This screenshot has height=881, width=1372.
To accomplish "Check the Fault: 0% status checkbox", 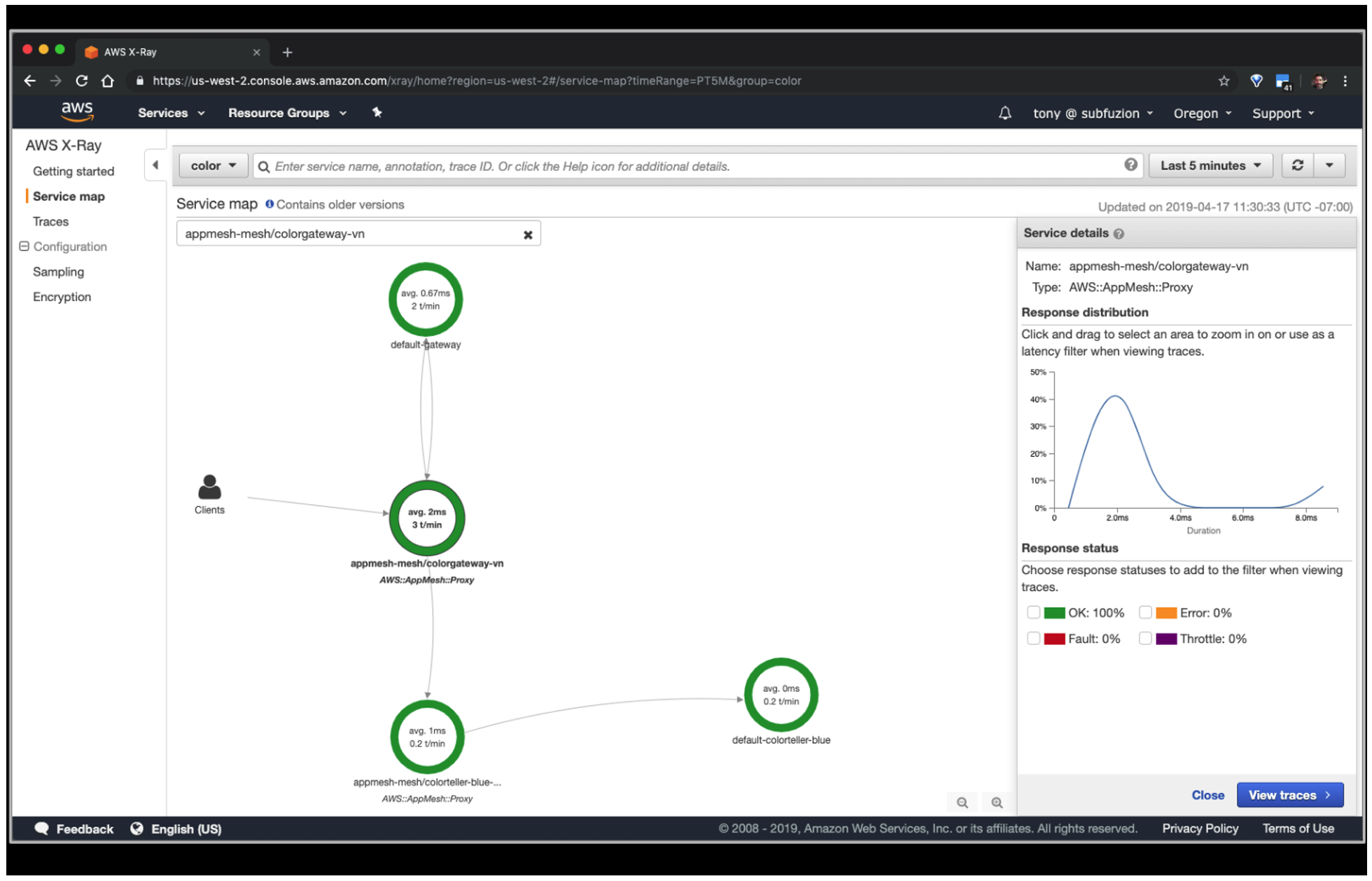I will tap(1033, 639).
